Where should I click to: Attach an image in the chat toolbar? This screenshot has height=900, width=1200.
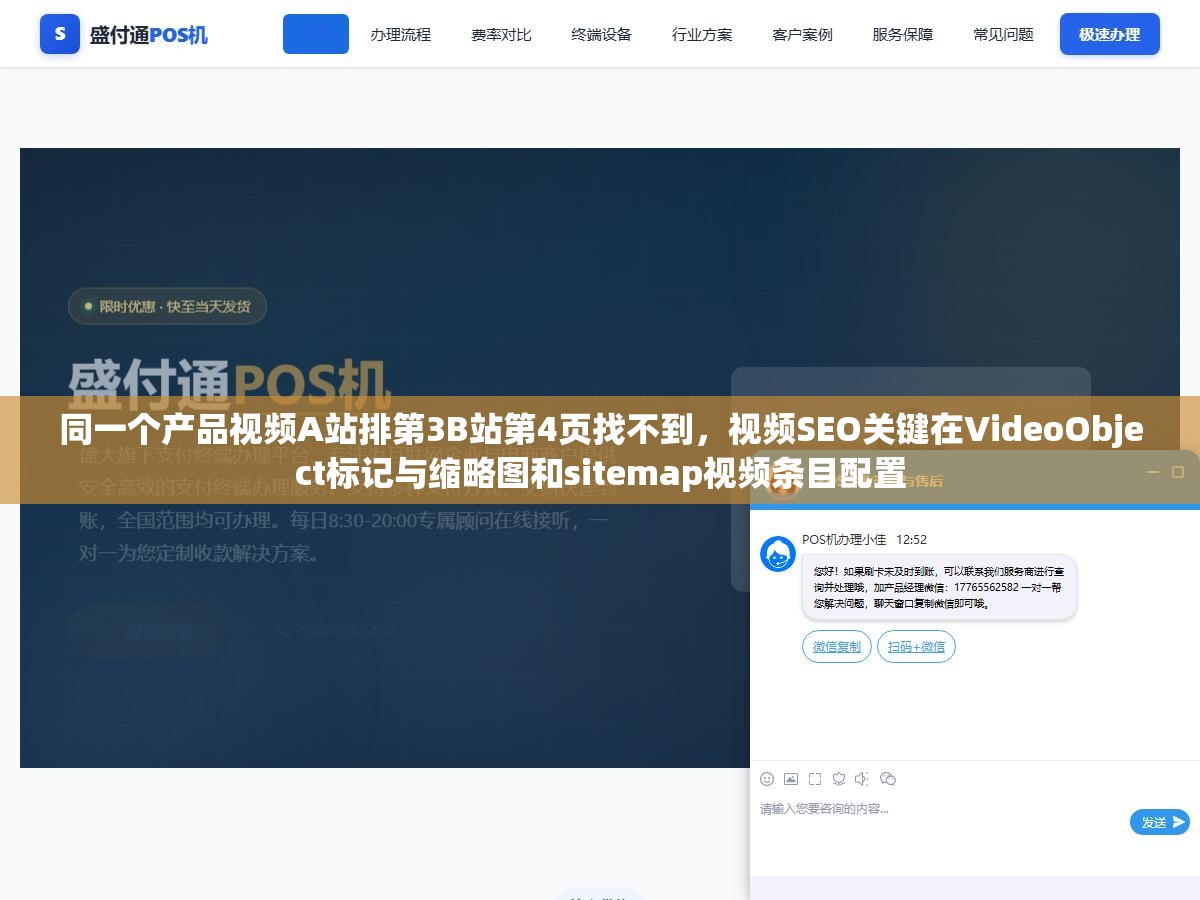point(791,779)
